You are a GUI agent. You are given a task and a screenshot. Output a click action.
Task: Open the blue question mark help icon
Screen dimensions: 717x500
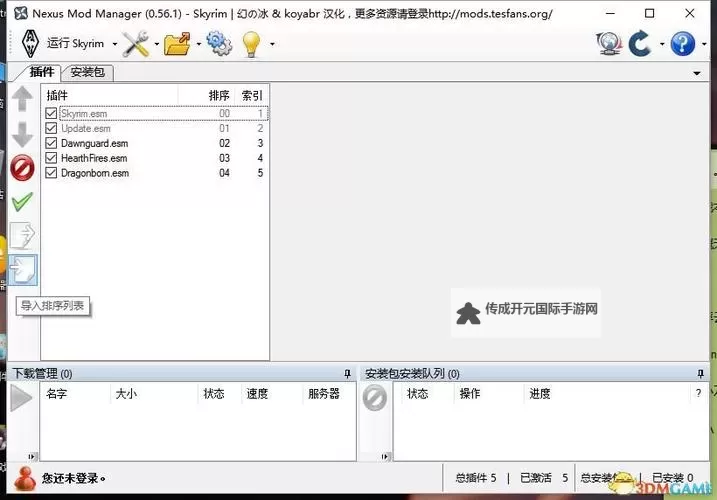tap(683, 43)
